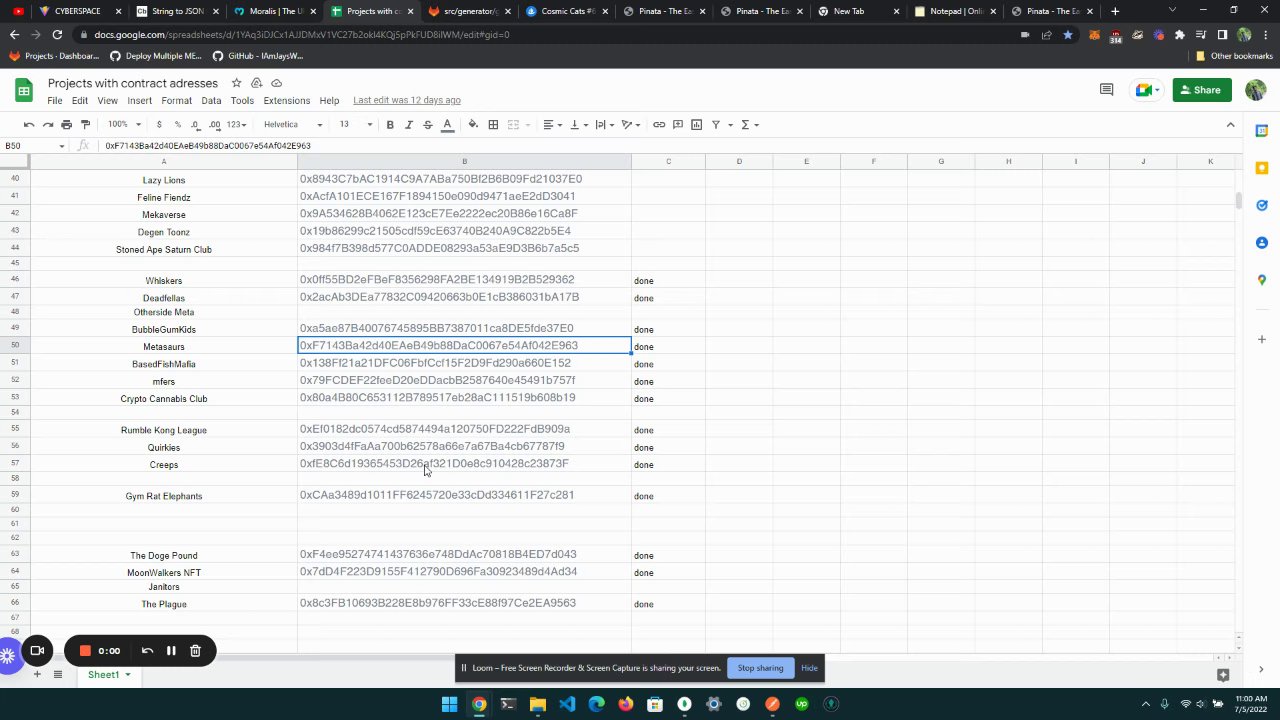Click the formula bar address text
The image size is (1280, 720).
pos(208,146)
